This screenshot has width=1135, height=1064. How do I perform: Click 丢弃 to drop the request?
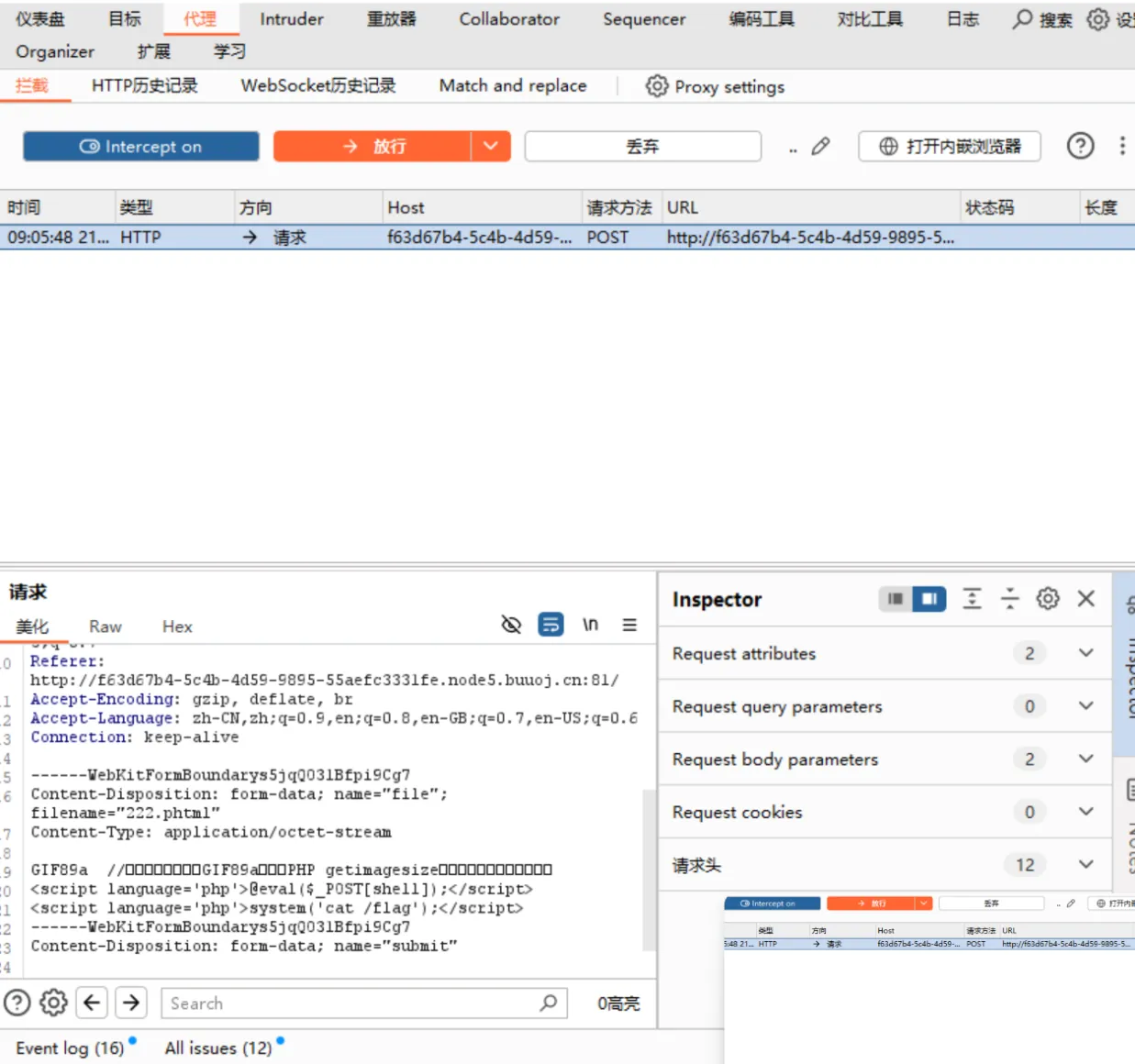click(643, 146)
